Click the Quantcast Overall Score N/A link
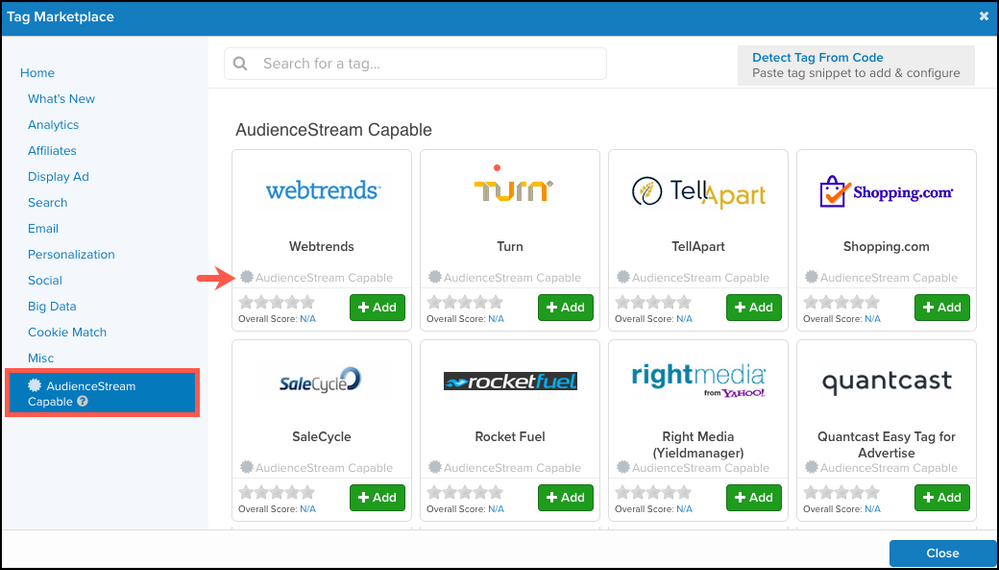This screenshot has height=570, width=999. pos(872,509)
